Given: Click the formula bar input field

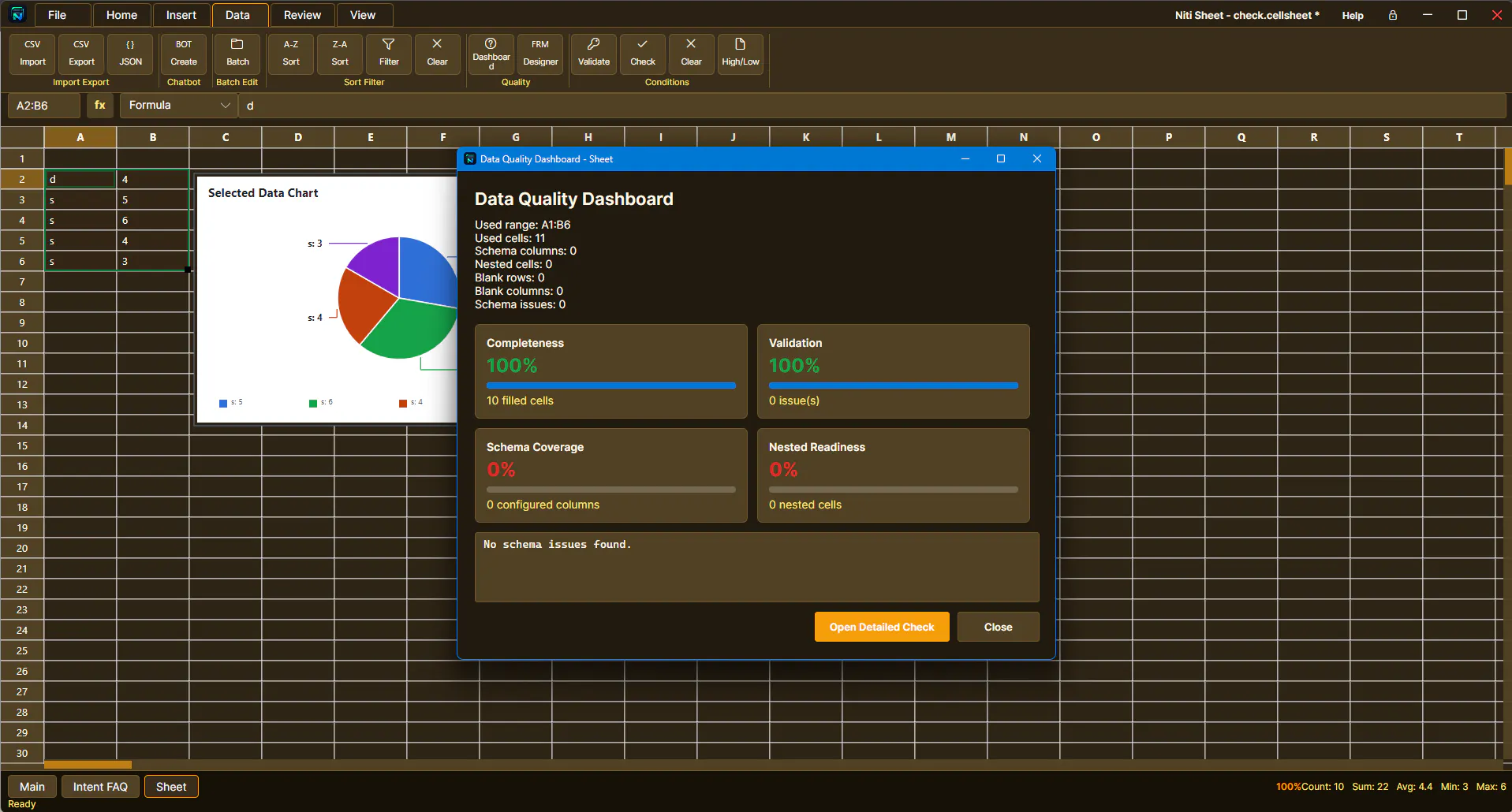Looking at the screenshot, I should [x=873, y=105].
